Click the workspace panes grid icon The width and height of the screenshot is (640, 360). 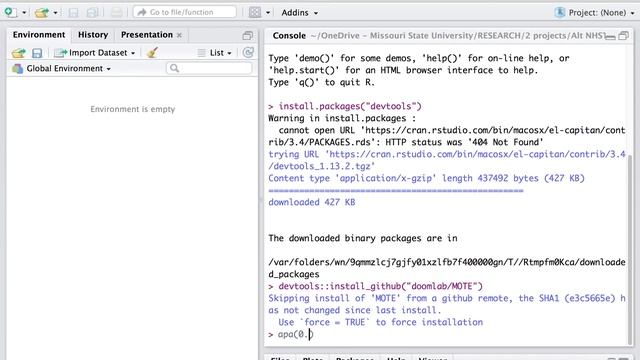[255, 13]
